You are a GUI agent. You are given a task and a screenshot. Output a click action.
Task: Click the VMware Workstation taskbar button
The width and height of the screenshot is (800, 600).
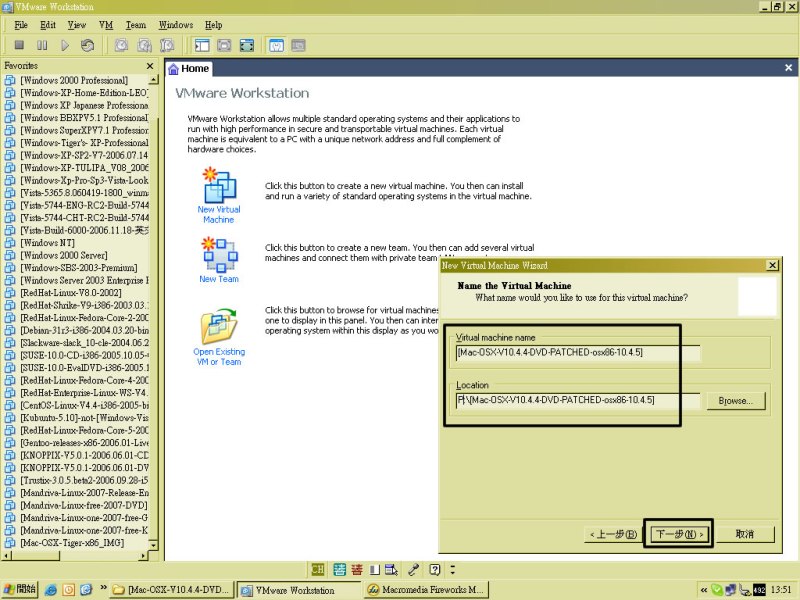299,590
